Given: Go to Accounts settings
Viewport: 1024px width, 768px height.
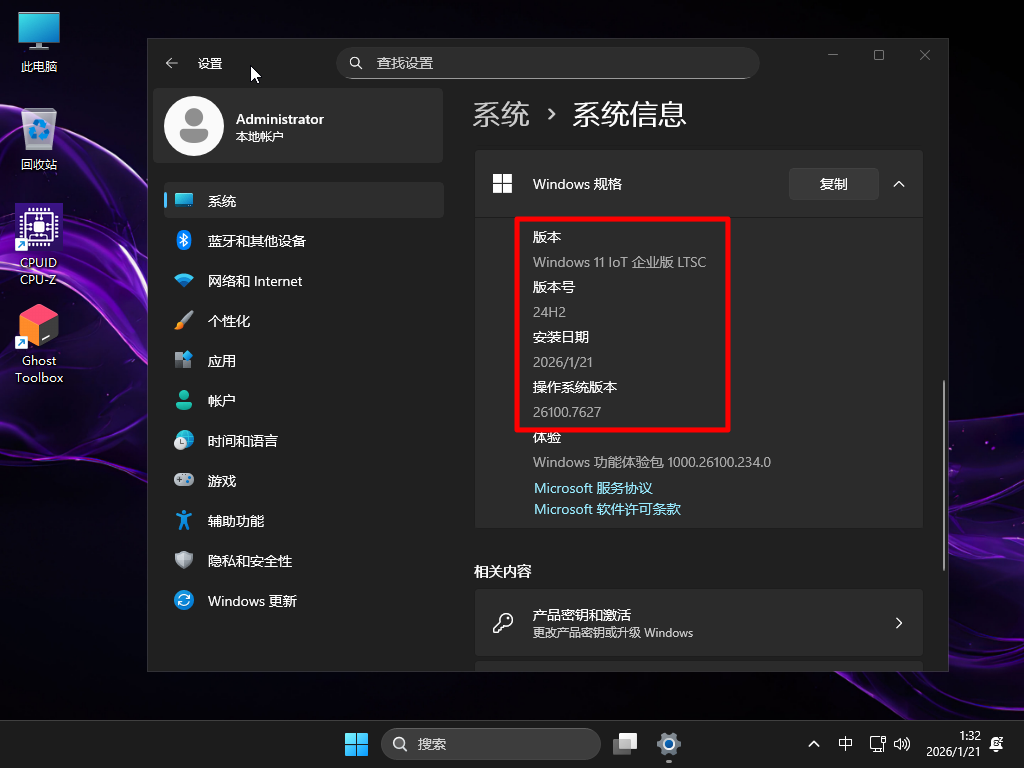Looking at the screenshot, I should coord(221,401).
